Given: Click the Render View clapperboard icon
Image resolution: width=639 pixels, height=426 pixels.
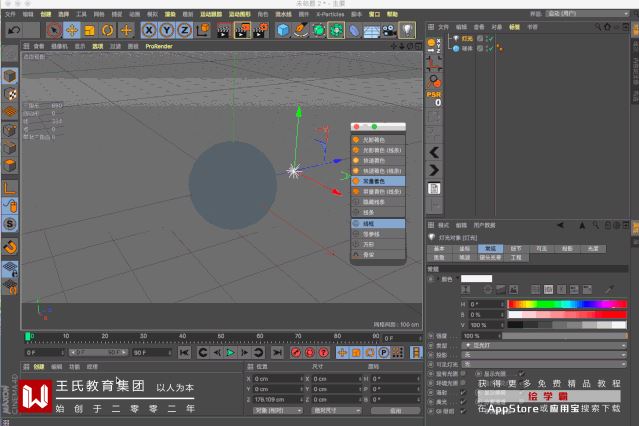Looking at the screenshot, I should [x=223, y=31].
